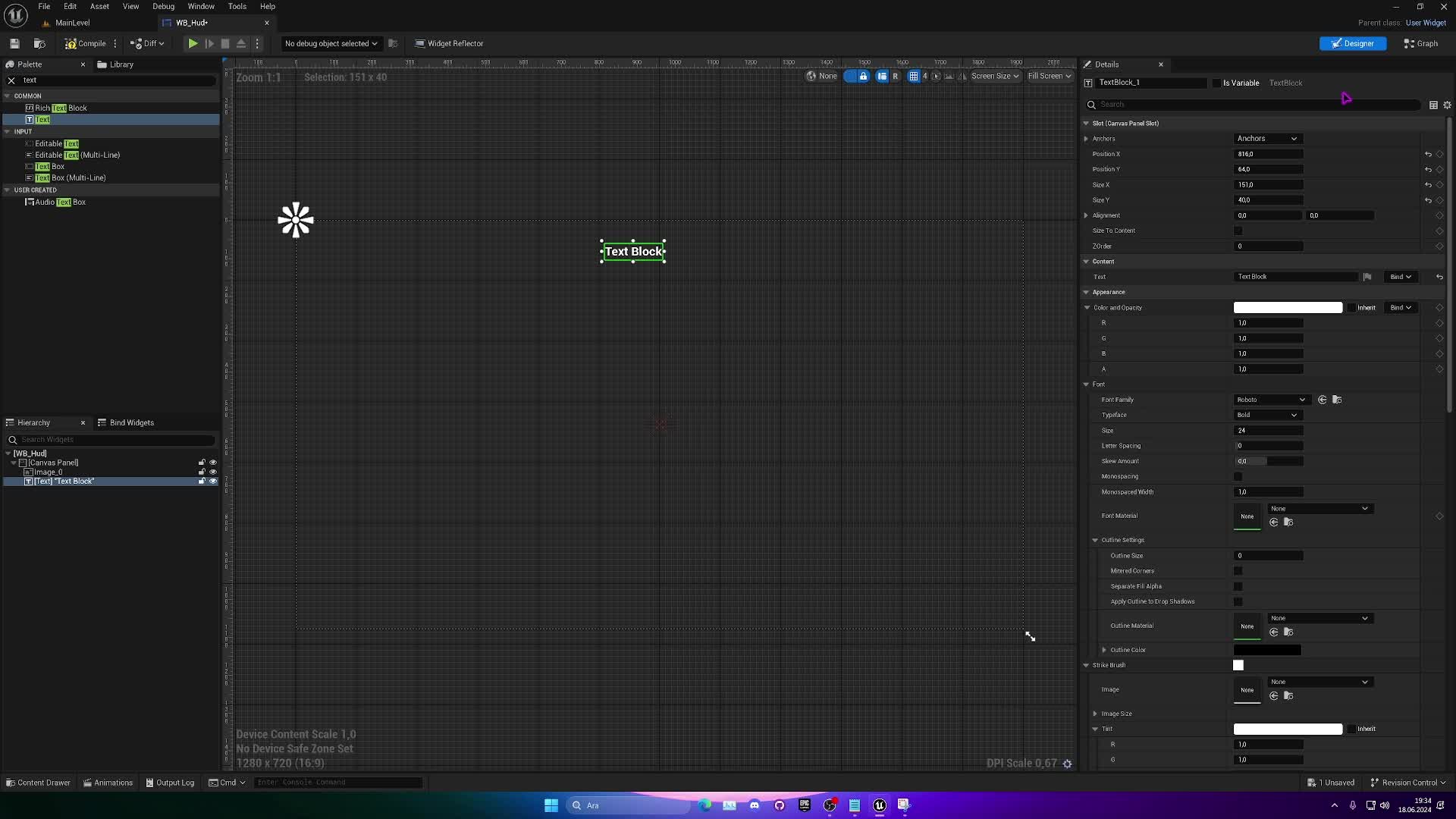Image resolution: width=1456 pixels, height=819 pixels.
Task: Open the Text property Bind dropdown
Action: tap(1401, 277)
